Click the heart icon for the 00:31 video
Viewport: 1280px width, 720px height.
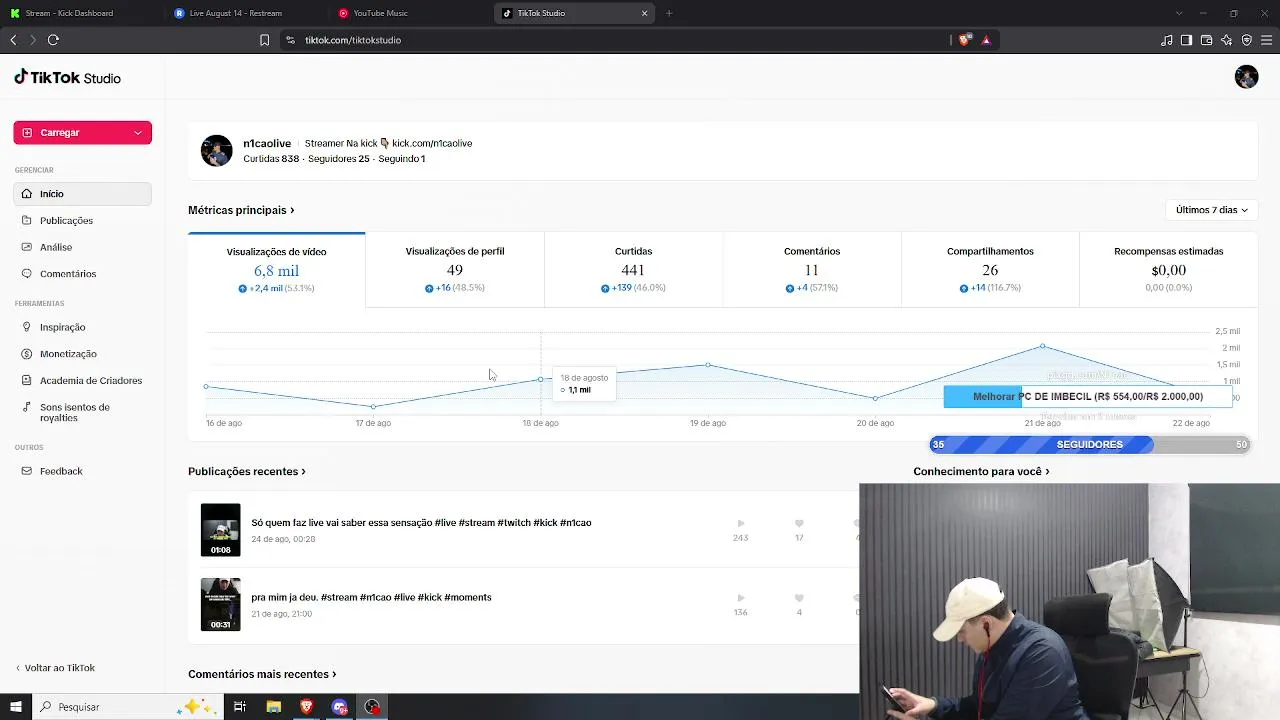[799, 598]
